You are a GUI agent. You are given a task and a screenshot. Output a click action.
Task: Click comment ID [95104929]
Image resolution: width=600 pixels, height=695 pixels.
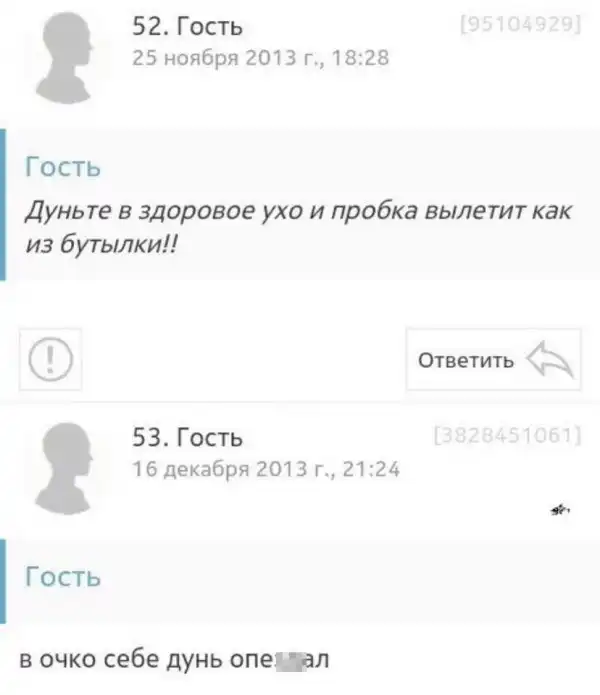[x=521, y=24]
